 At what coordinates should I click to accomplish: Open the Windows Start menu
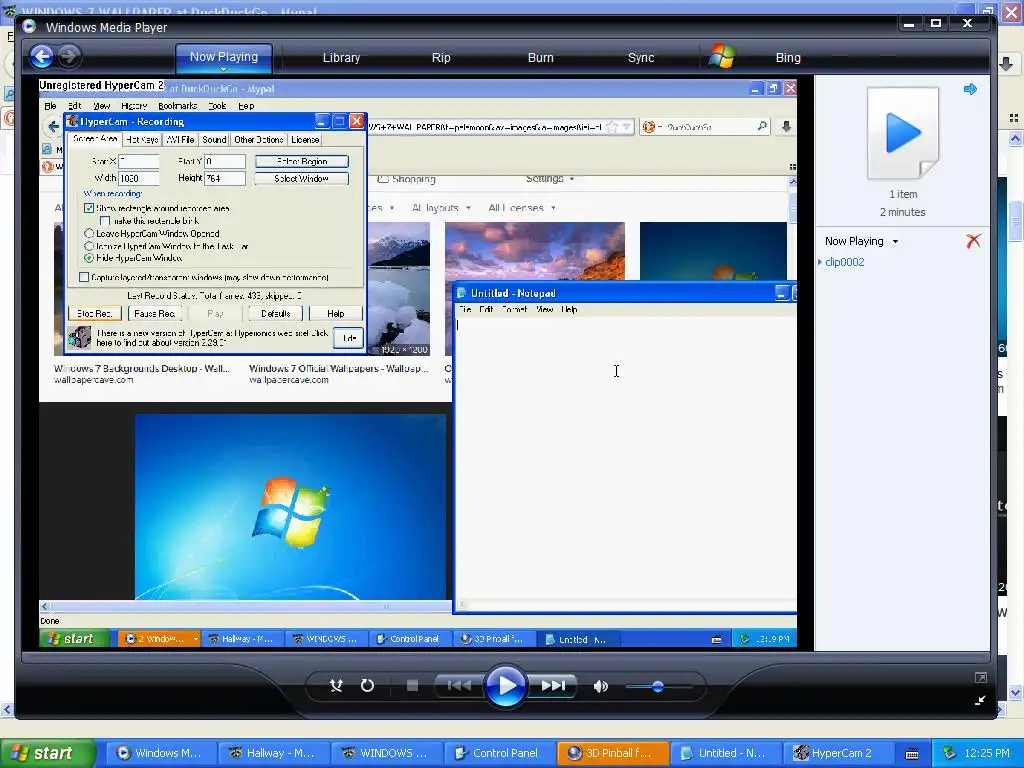[48, 753]
